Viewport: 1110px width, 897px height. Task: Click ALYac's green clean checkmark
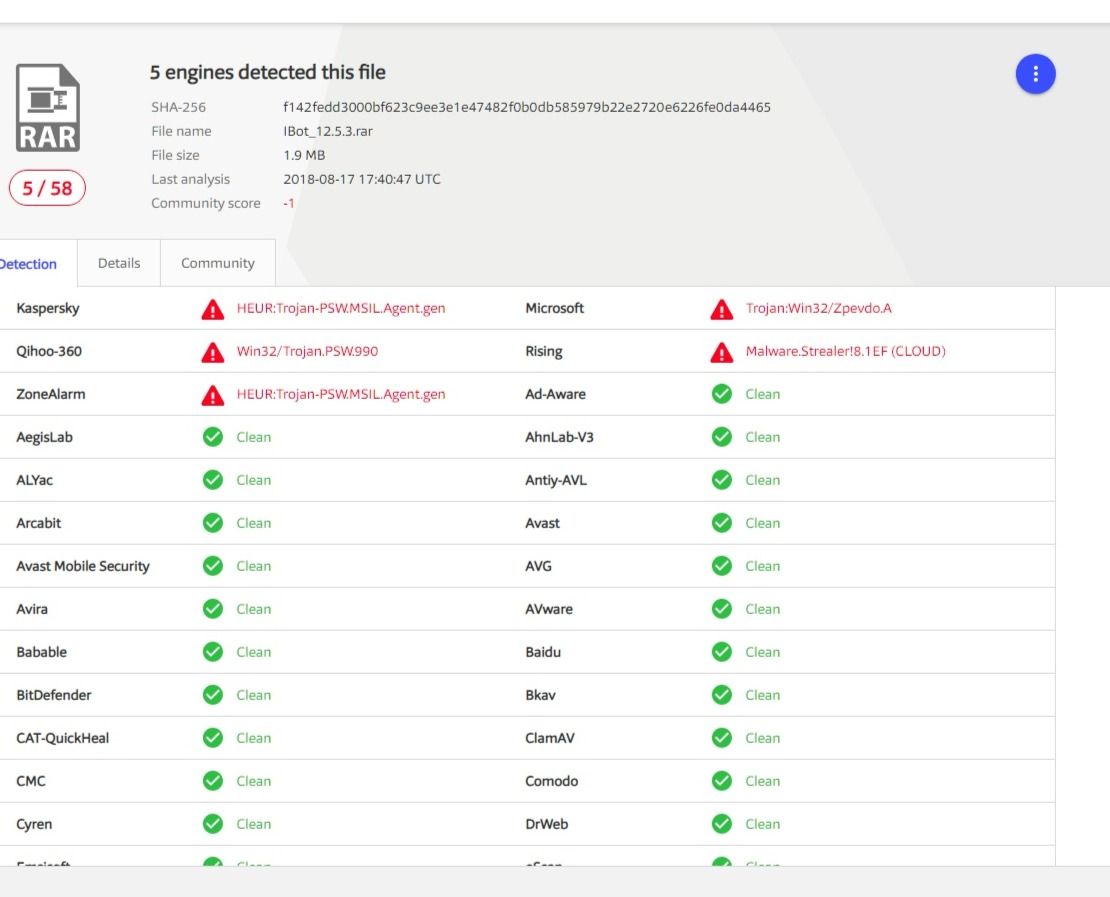pyautogui.click(x=212, y=480)
